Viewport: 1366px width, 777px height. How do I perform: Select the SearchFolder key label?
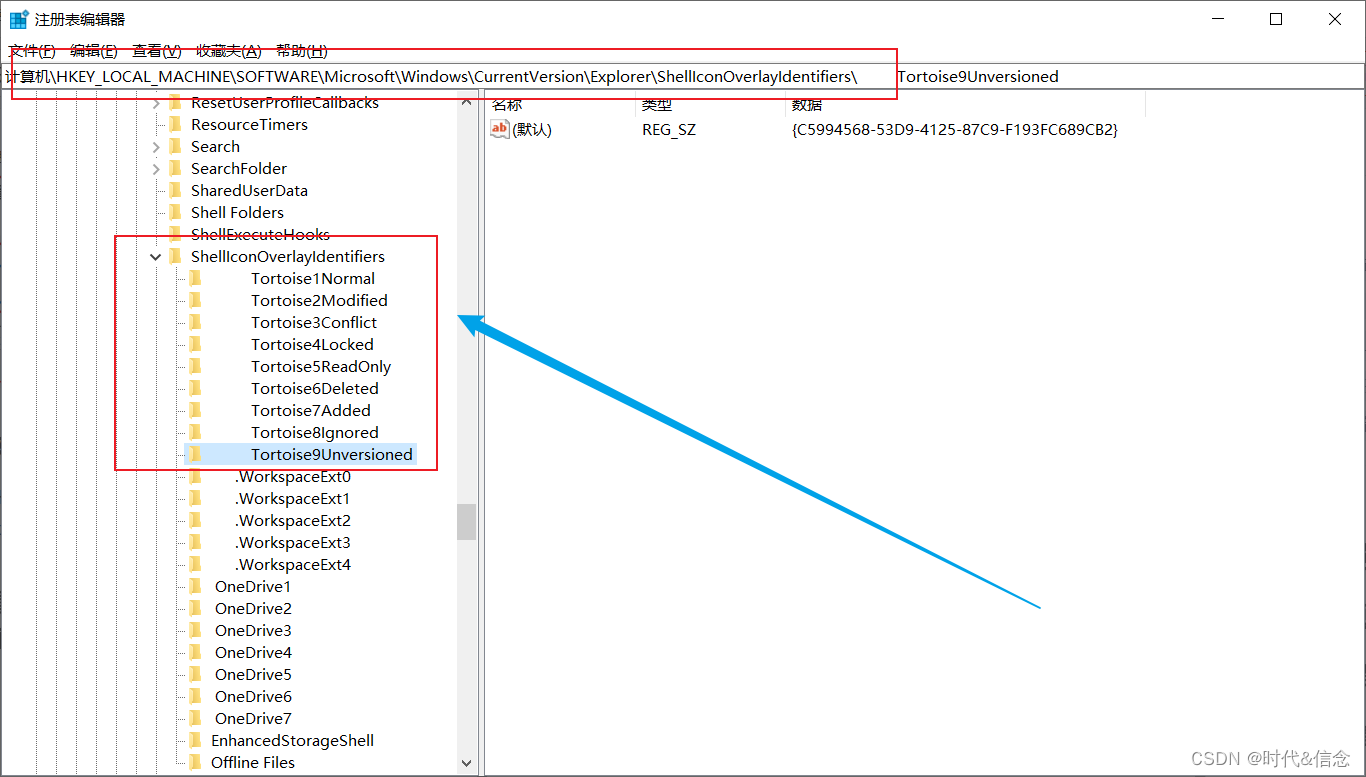coord(239,168)
